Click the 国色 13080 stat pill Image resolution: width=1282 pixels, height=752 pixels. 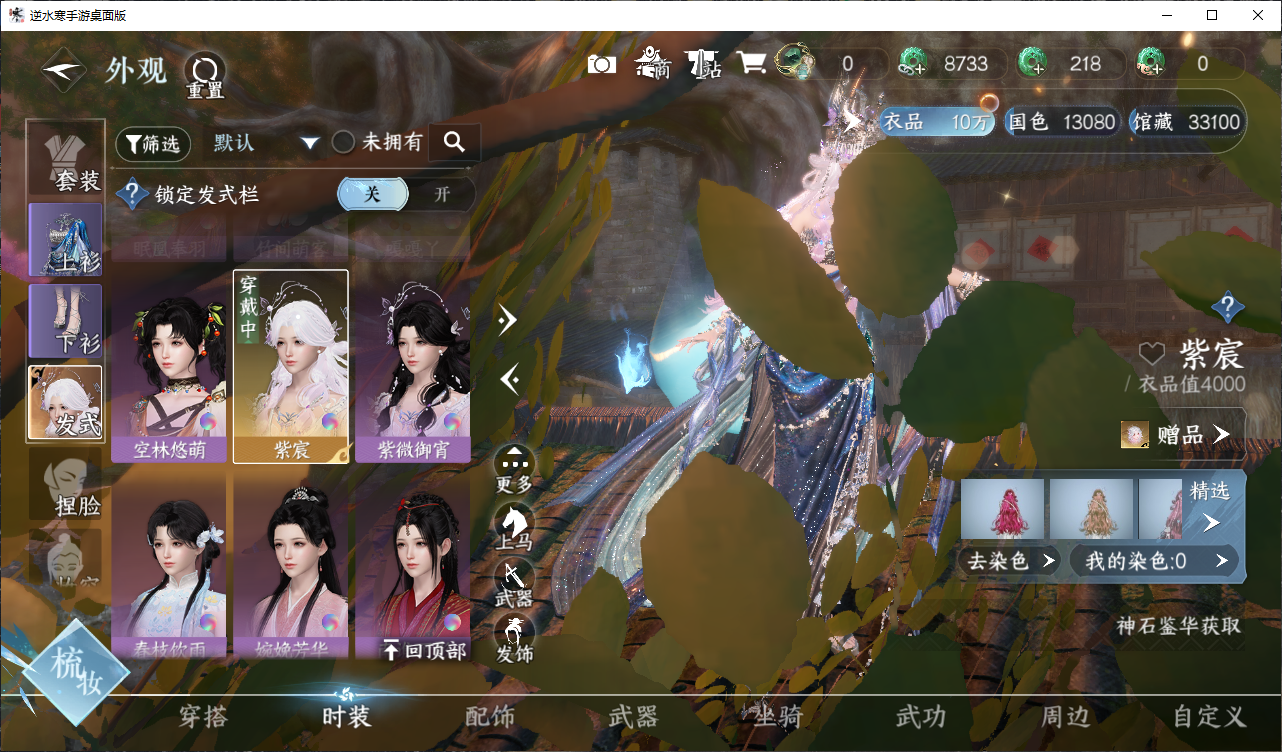click(1061, 122)
